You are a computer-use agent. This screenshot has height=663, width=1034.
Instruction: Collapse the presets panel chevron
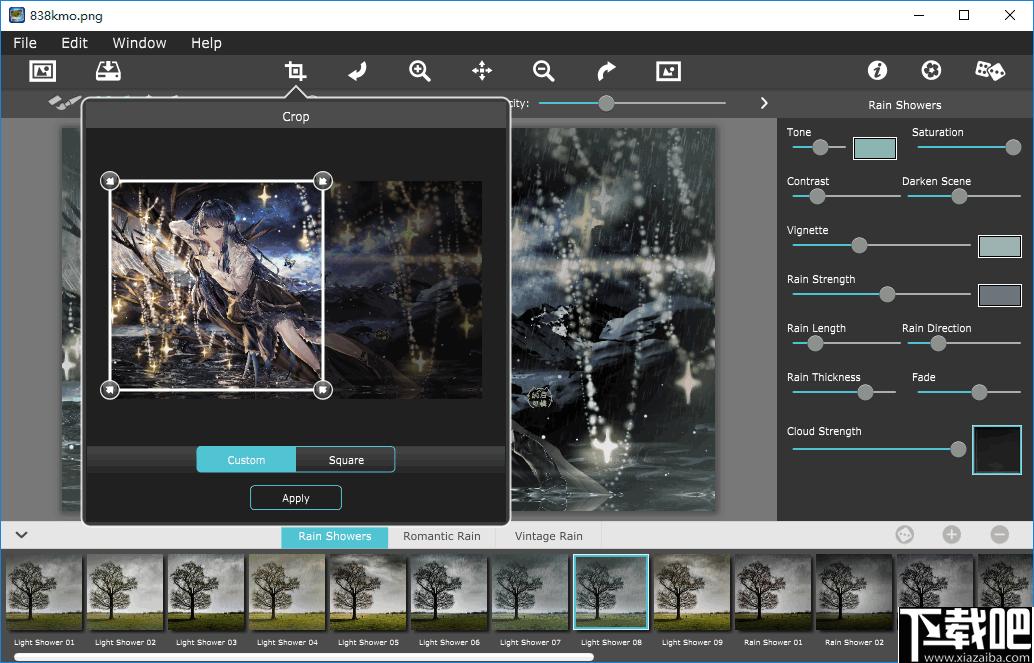22,534
